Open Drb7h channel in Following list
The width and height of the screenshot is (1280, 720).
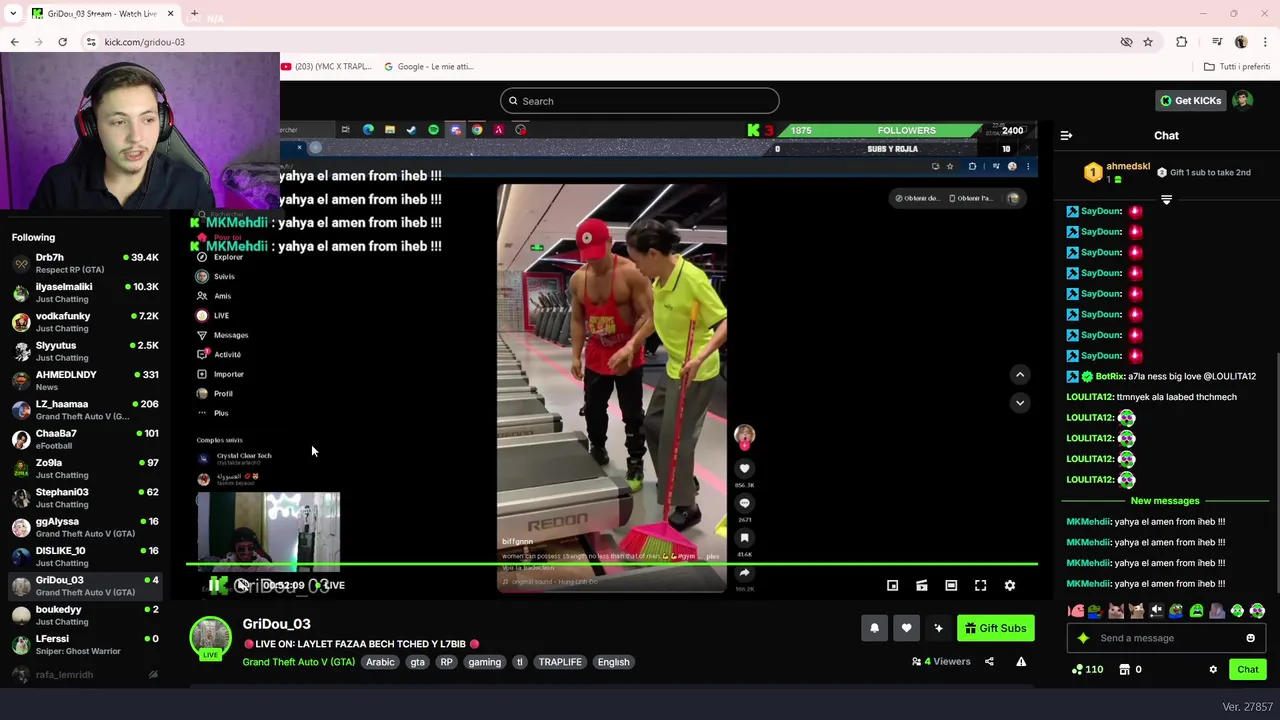[x=85, y=263]
